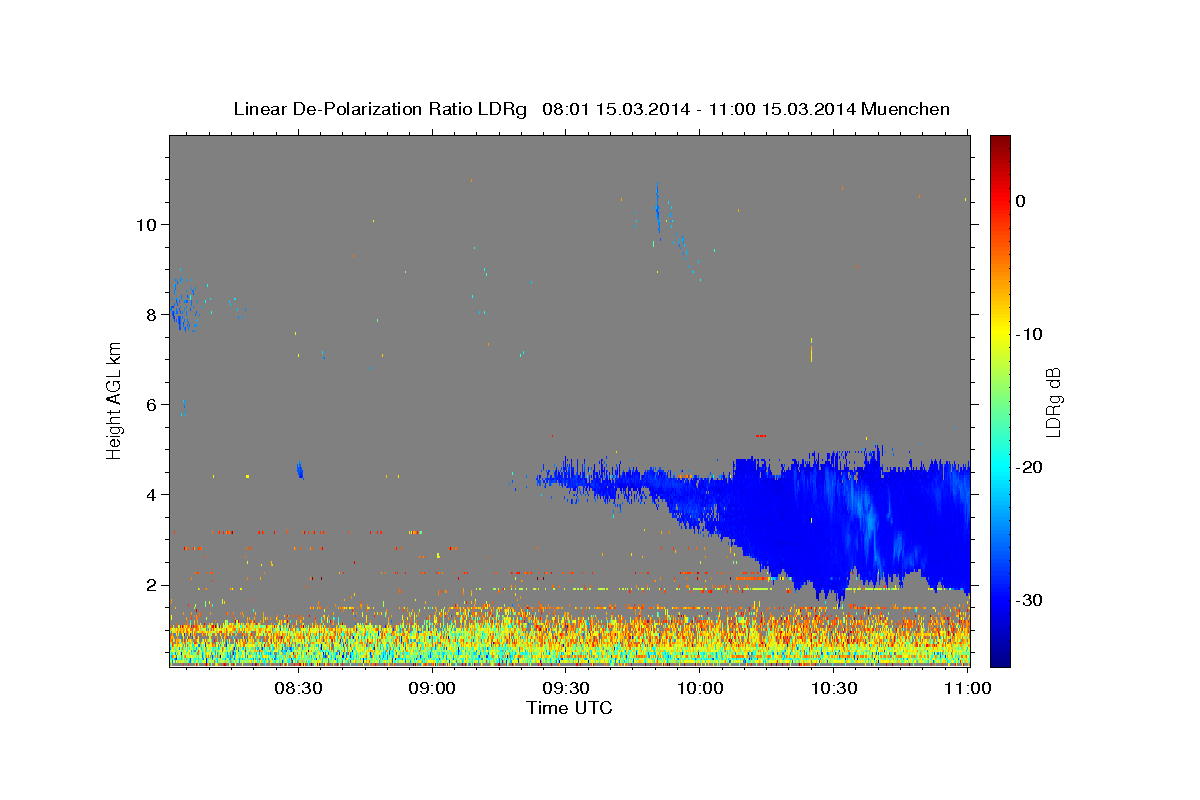Click the '08:01 15.03.2014' start time in title

pos(615,109)
